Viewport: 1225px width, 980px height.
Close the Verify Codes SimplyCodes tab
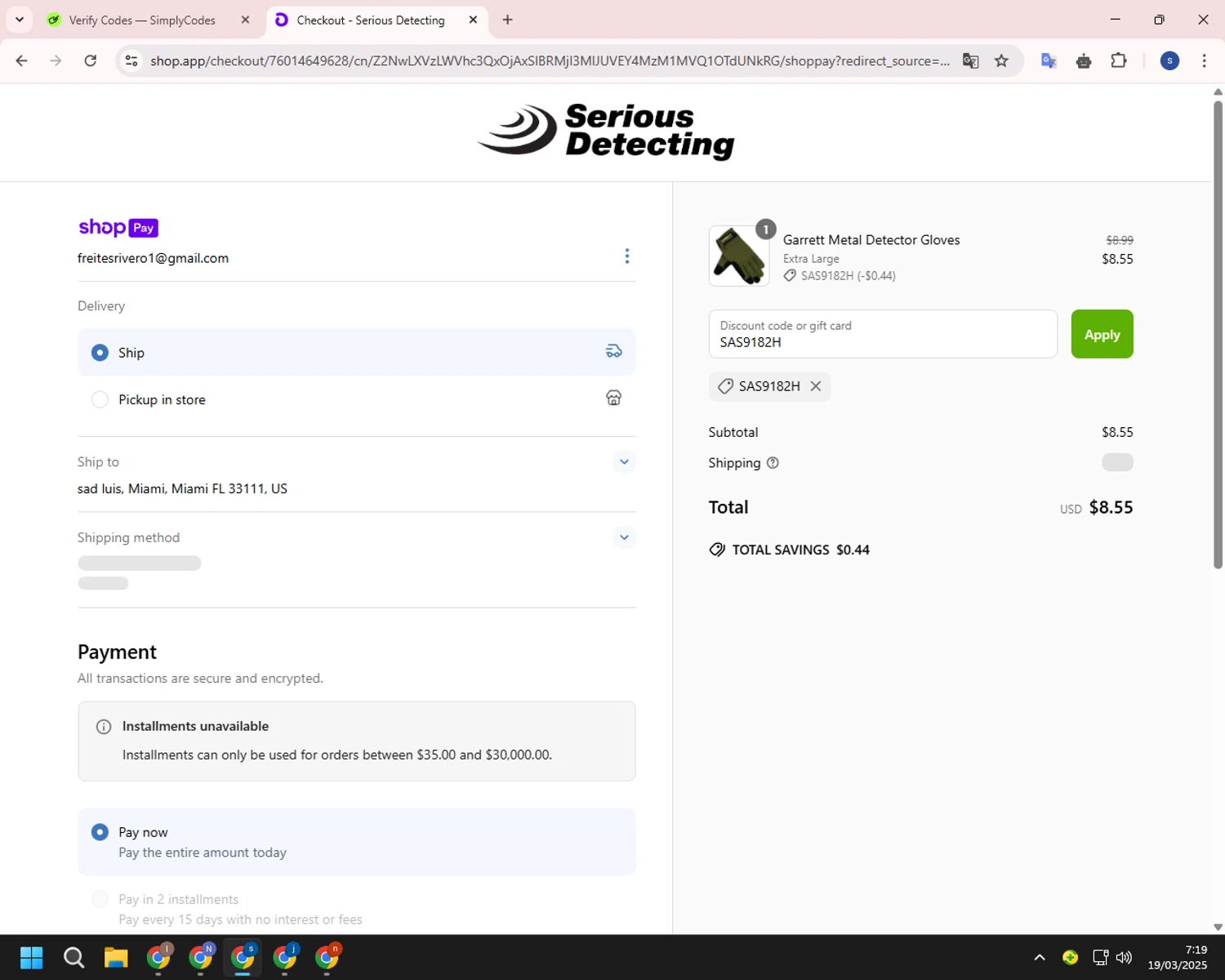[x=245, y=20]
